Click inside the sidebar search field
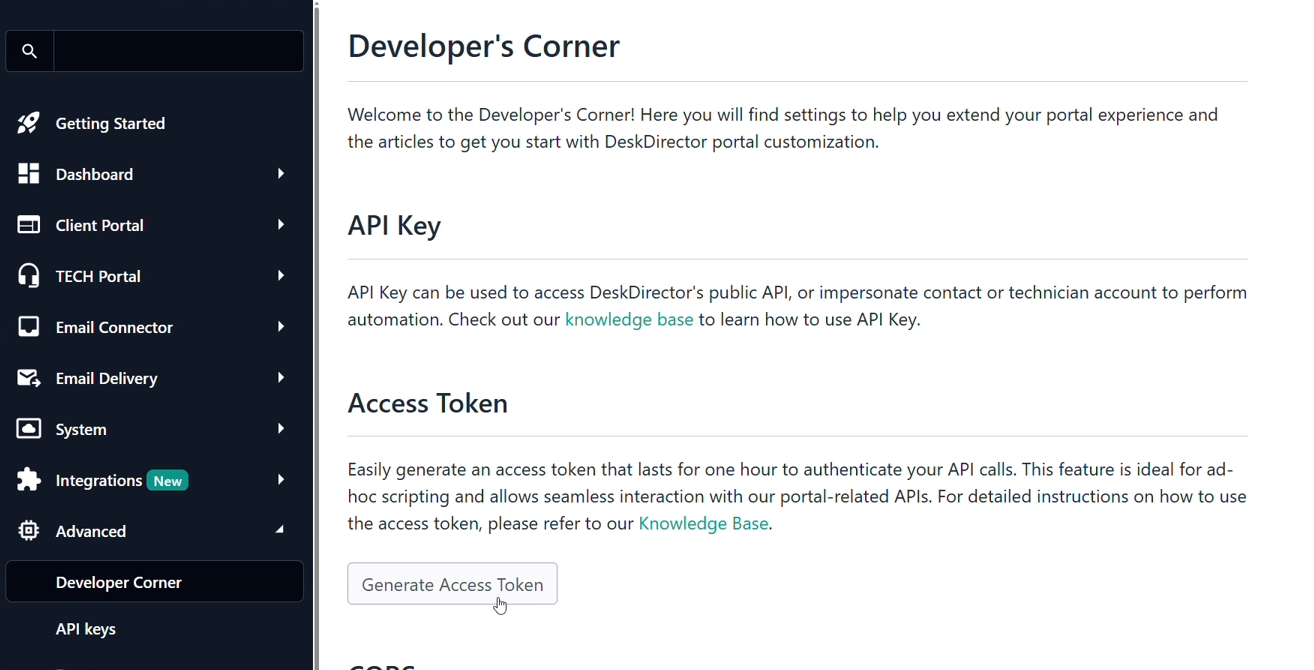This screenshot has height=670, width=1314. point(178,51)
